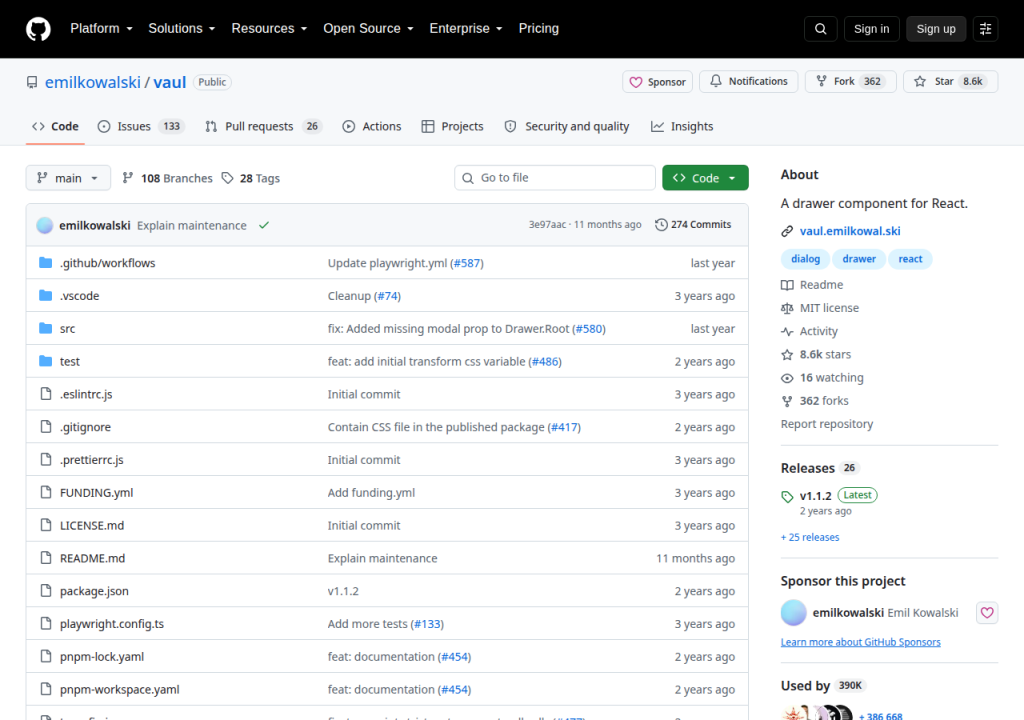Viewport: 1024px width, 720px height.
Task: Click the .vscode folder icon
Action: (45, 295)
